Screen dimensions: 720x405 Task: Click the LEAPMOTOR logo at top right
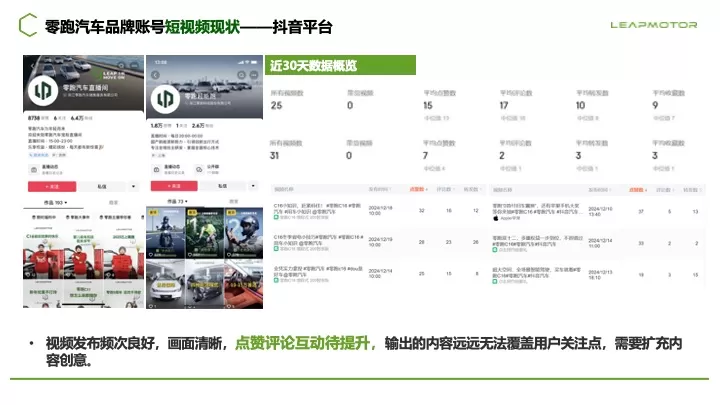pos(653,25)
